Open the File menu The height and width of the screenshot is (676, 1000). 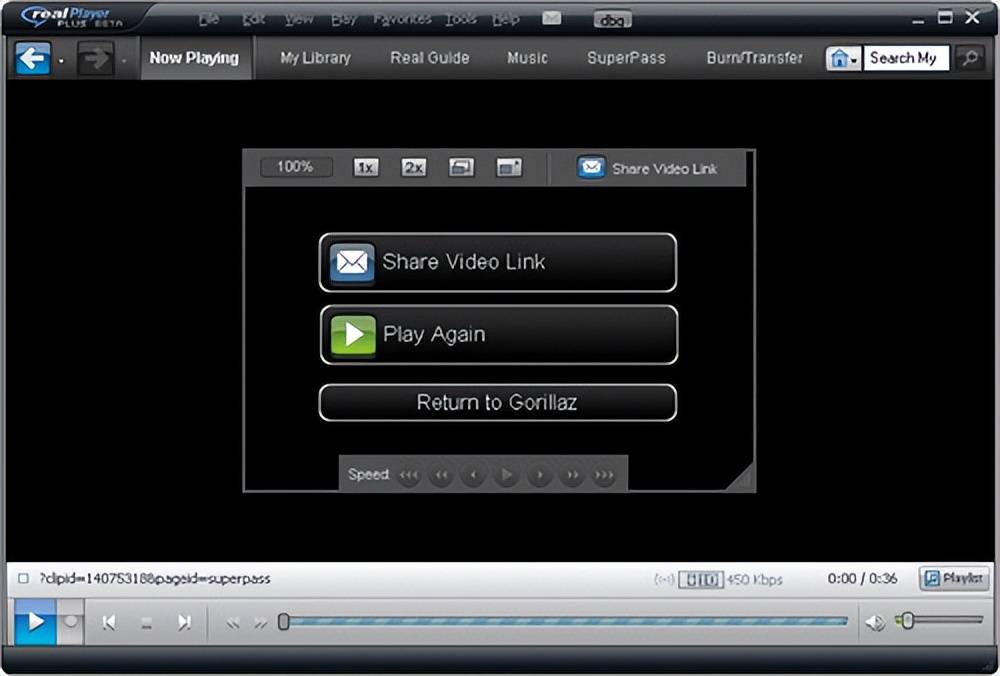point(209,19)
